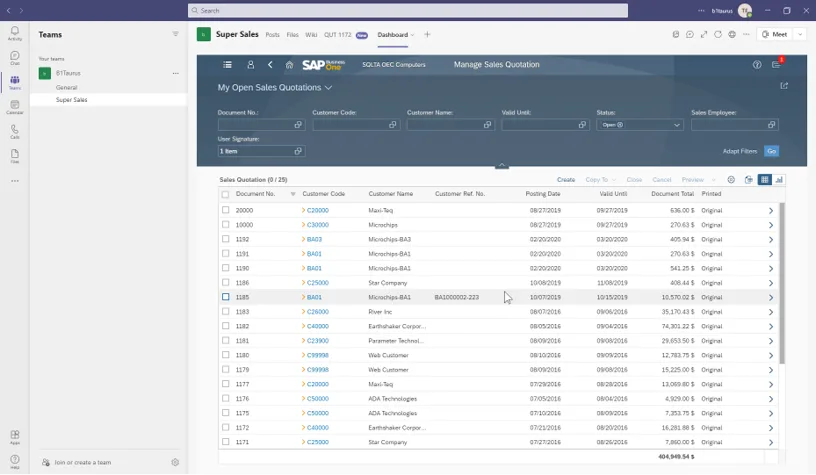
Task: Open Calls in Teams sidebar
Action: tap(15, 132)
